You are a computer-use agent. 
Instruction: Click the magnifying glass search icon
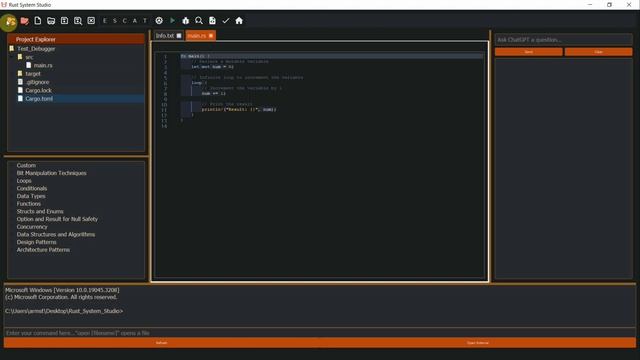click(x=199, y=21)
